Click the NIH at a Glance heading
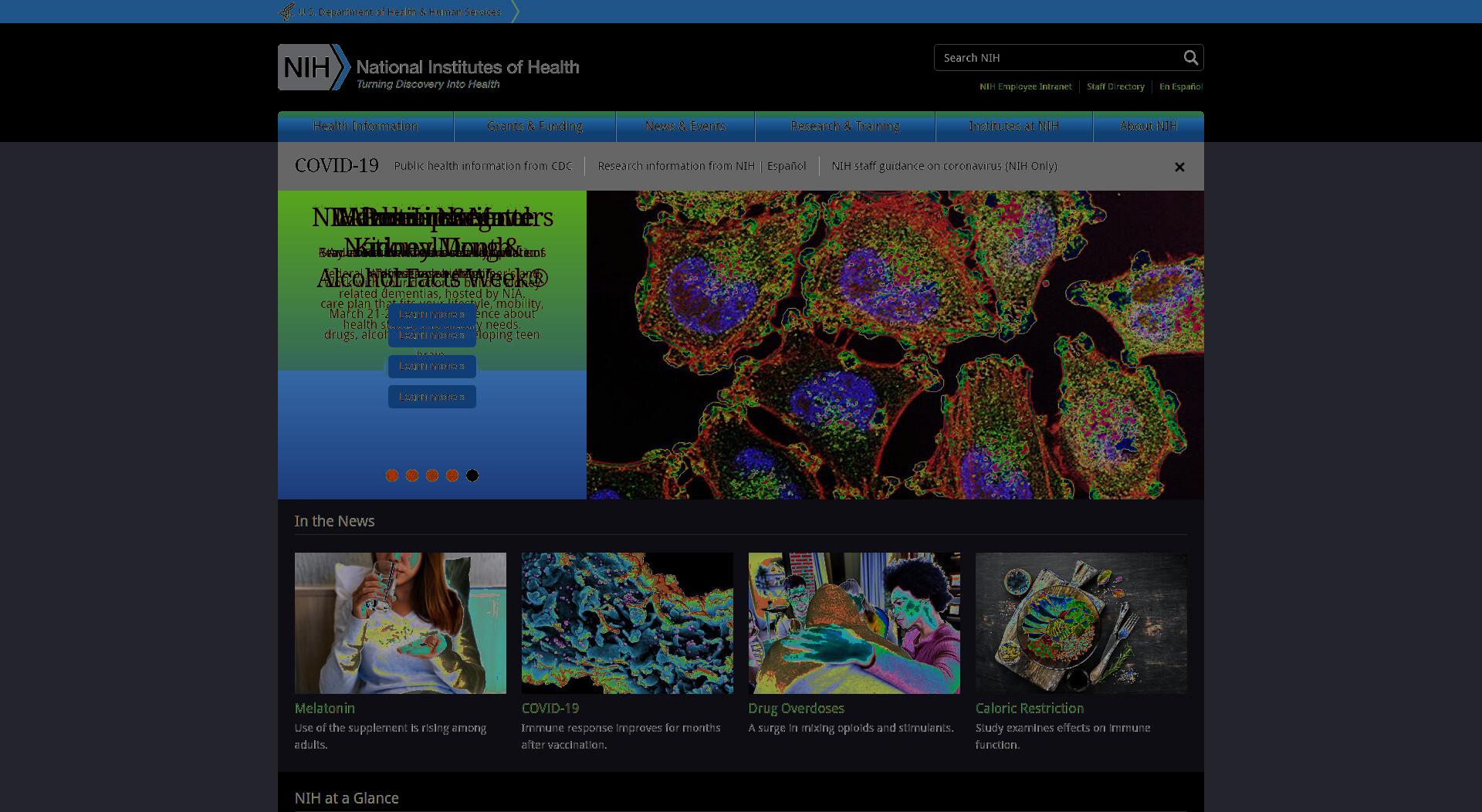1482x812 pixels. pyautogui.click(x=347, y=798)
